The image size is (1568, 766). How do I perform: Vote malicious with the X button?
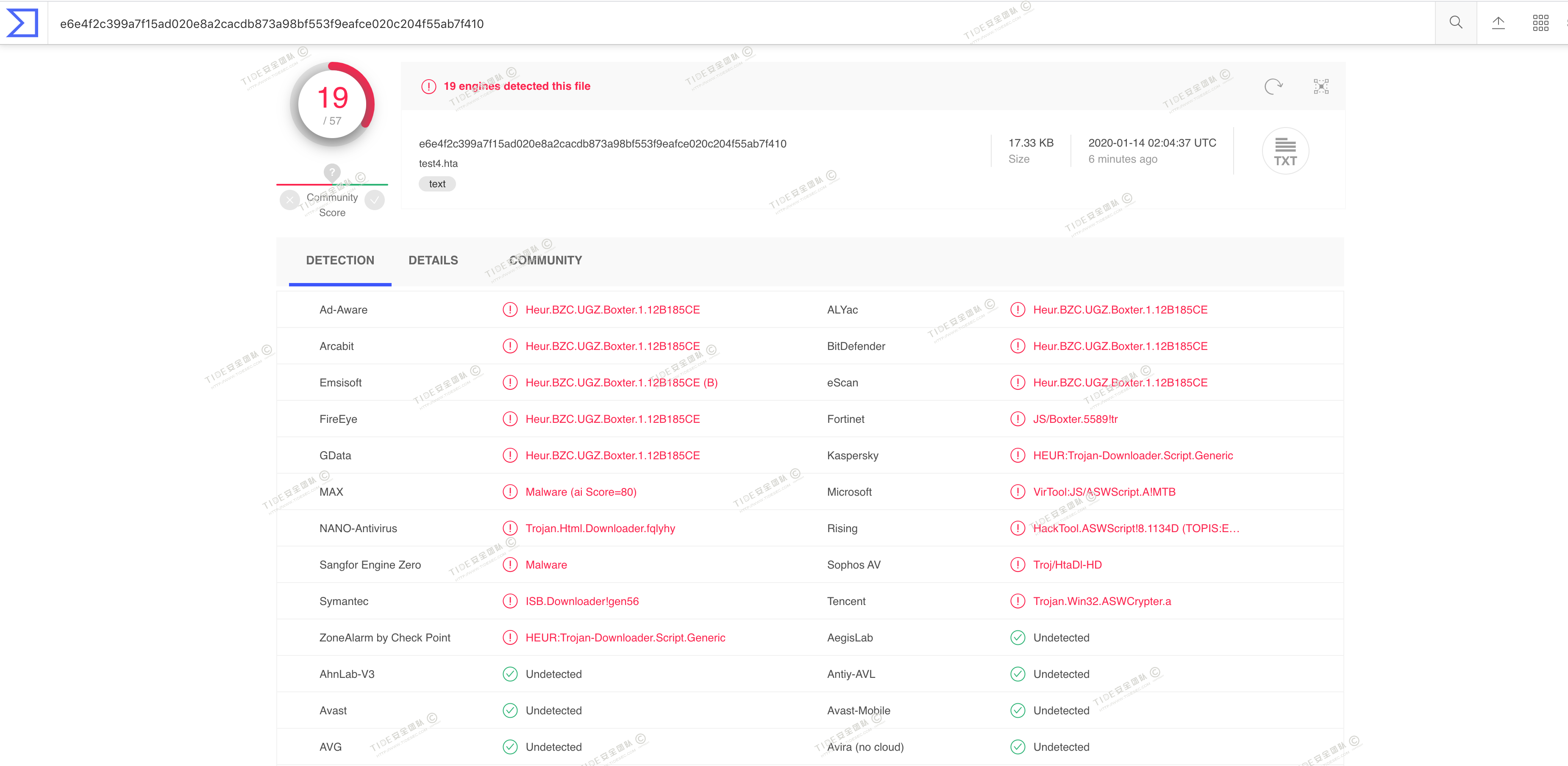click(290, 200)
